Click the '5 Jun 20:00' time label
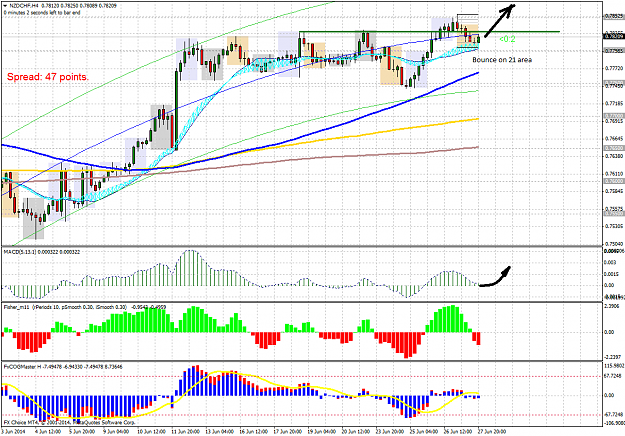 coord(82,431)
